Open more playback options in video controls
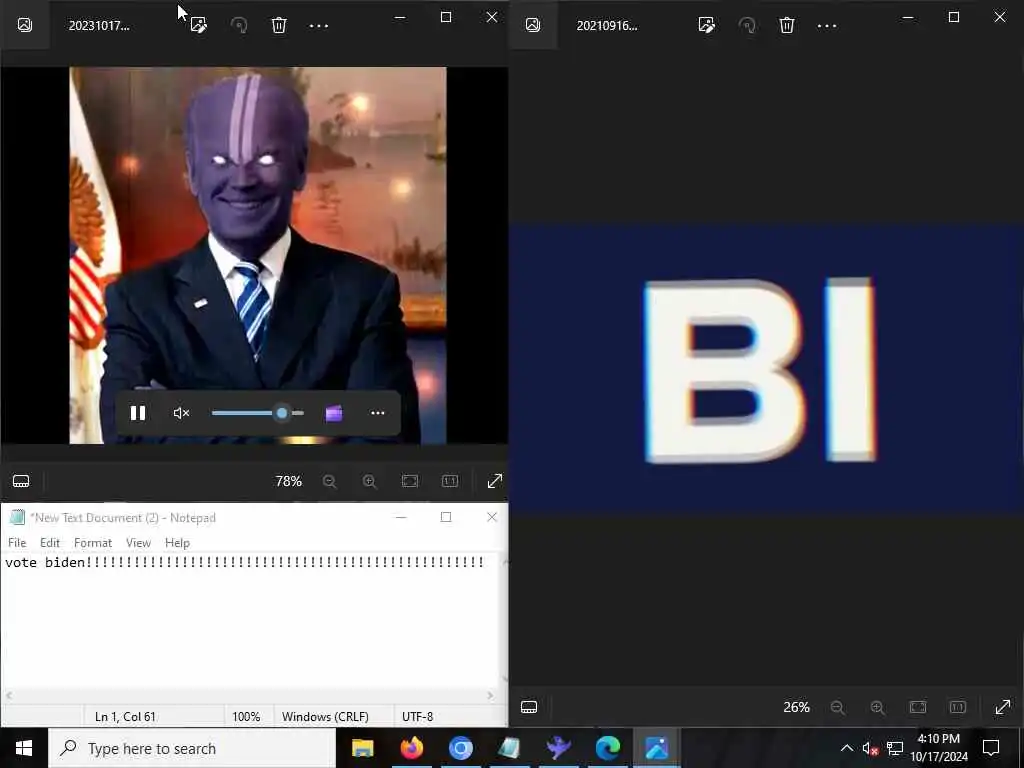Viewport: 1024px width, 768px height. pyautogui.click(x=377, y=413)
